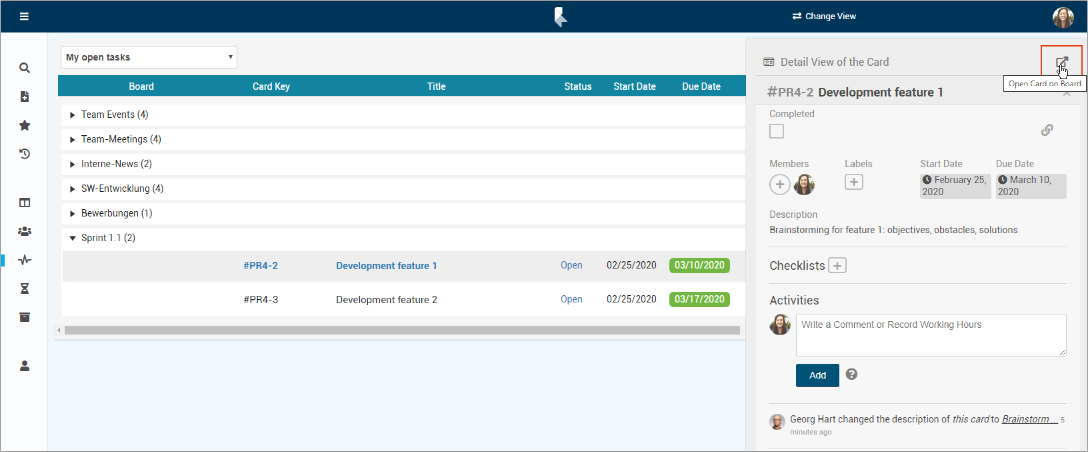Image resolution: width=1088 pixels, height=452 pixels.
Task: Open the boards icon in sidebar
Action: pos(25,203)
